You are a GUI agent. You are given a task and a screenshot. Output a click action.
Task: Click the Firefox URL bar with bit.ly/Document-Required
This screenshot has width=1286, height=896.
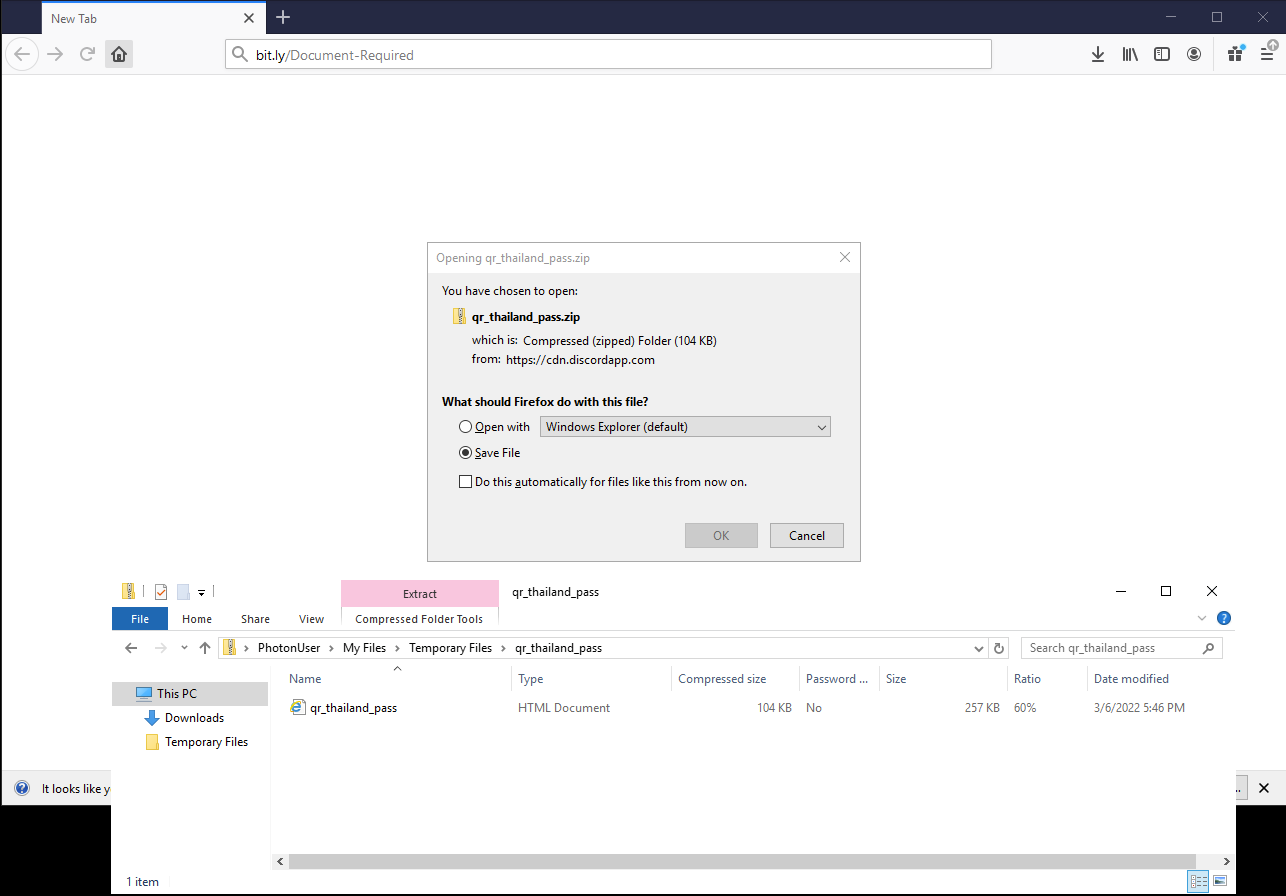608,54
